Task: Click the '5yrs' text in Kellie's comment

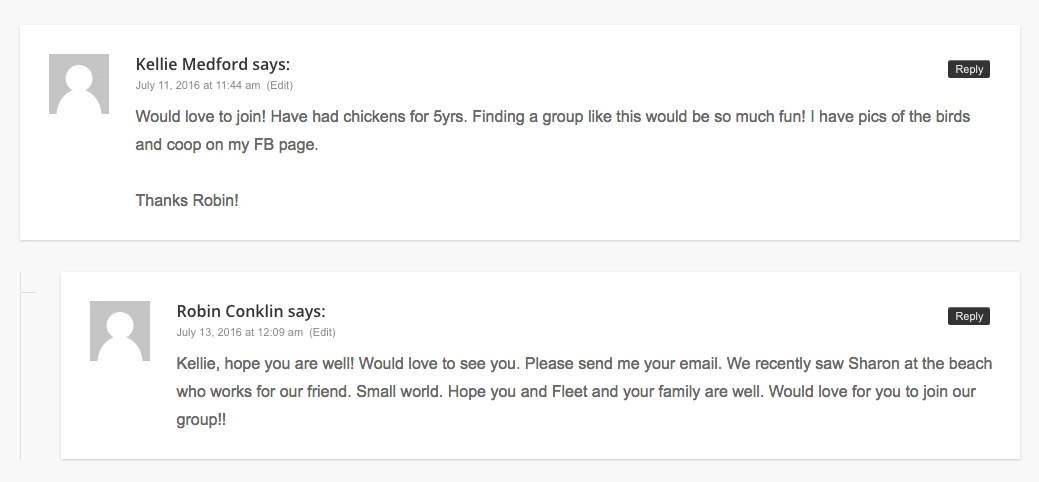Action: [x=450, y=117]
